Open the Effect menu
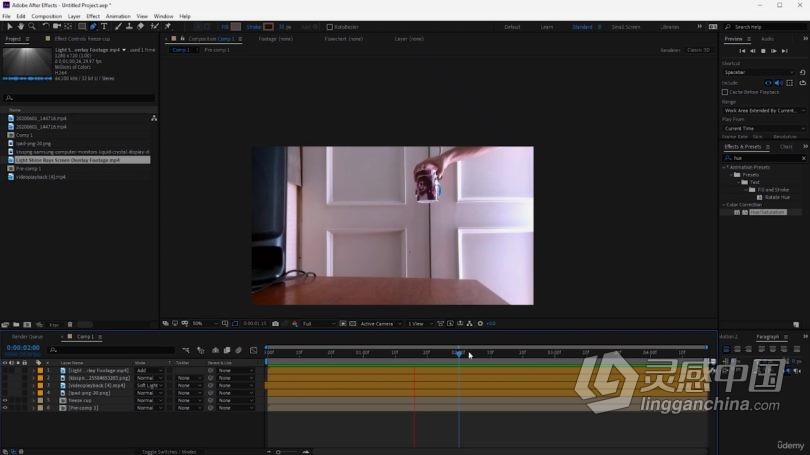 [x=93, y=17]
